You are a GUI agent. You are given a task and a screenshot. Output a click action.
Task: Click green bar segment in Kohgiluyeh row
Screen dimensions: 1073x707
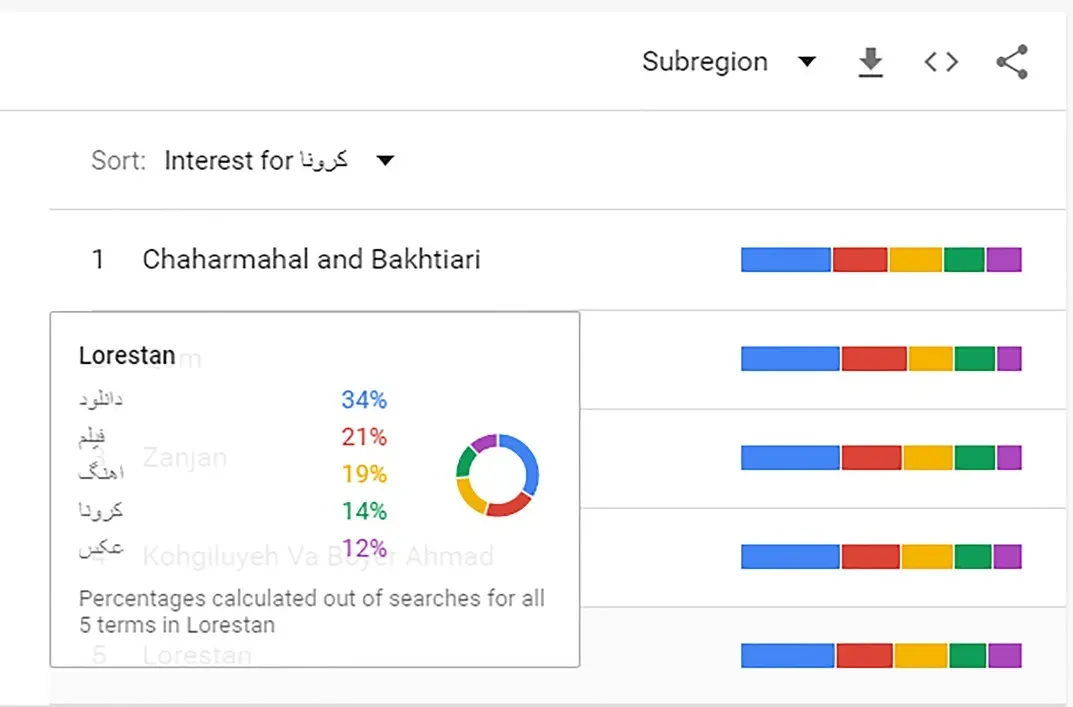tap(972, 556)
